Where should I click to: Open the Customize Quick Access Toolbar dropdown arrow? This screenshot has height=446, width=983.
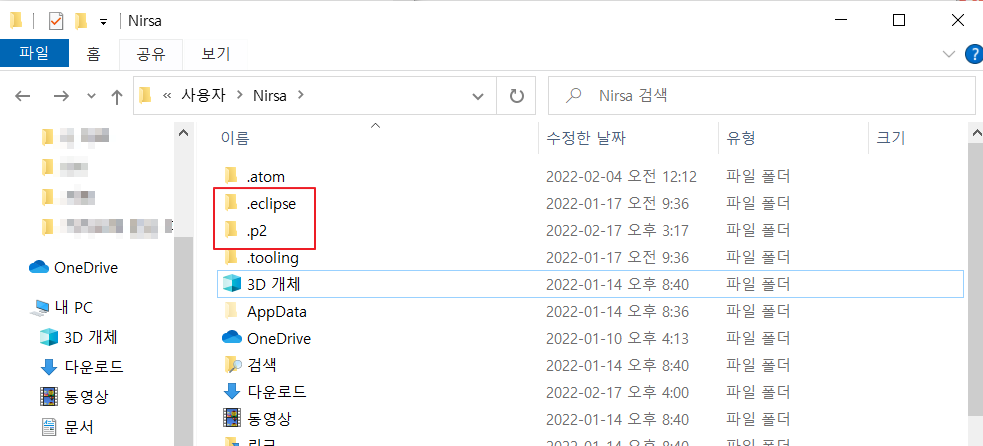pos(103,22)
